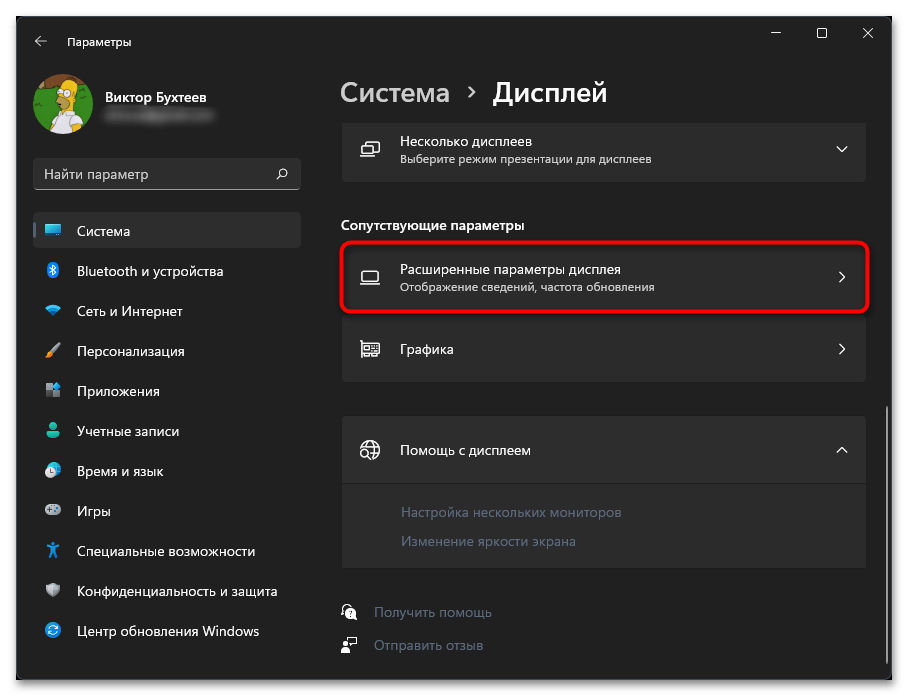This screenshot has height=696, width=908.
Task: Open Игры section
Action: click(167, 511)
